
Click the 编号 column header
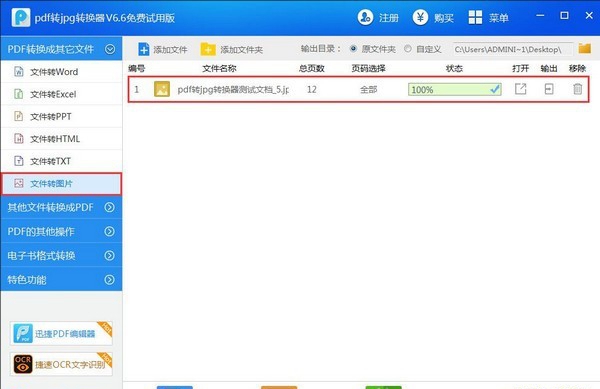click(x=137, y=68)
